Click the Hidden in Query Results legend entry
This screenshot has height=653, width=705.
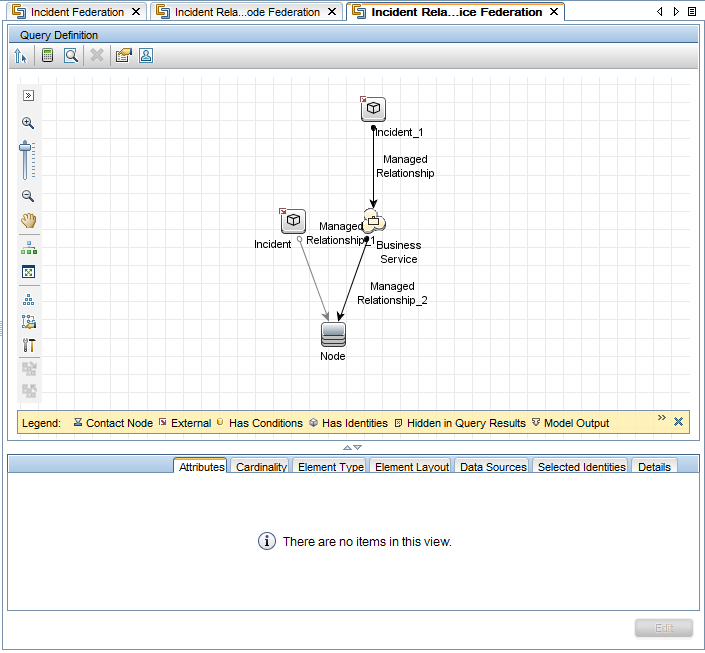coord(460,423)
